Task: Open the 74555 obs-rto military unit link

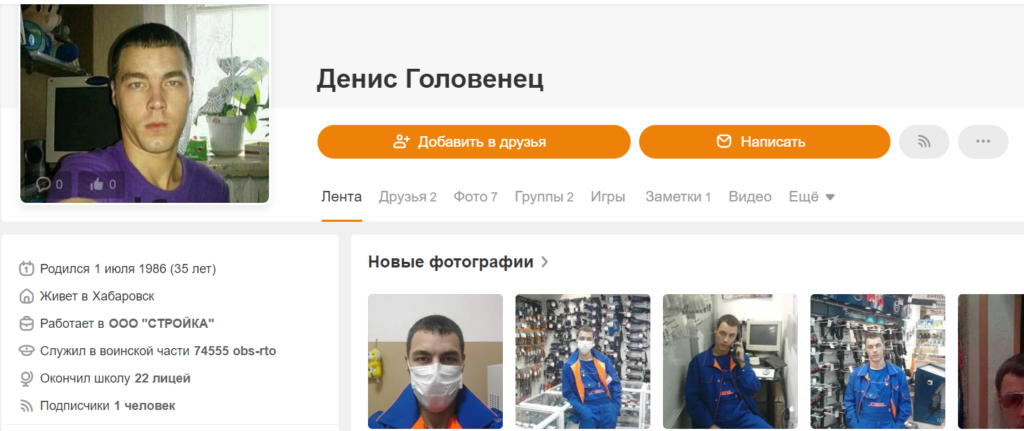Action: pyautogui.click(x=234, y=351)
